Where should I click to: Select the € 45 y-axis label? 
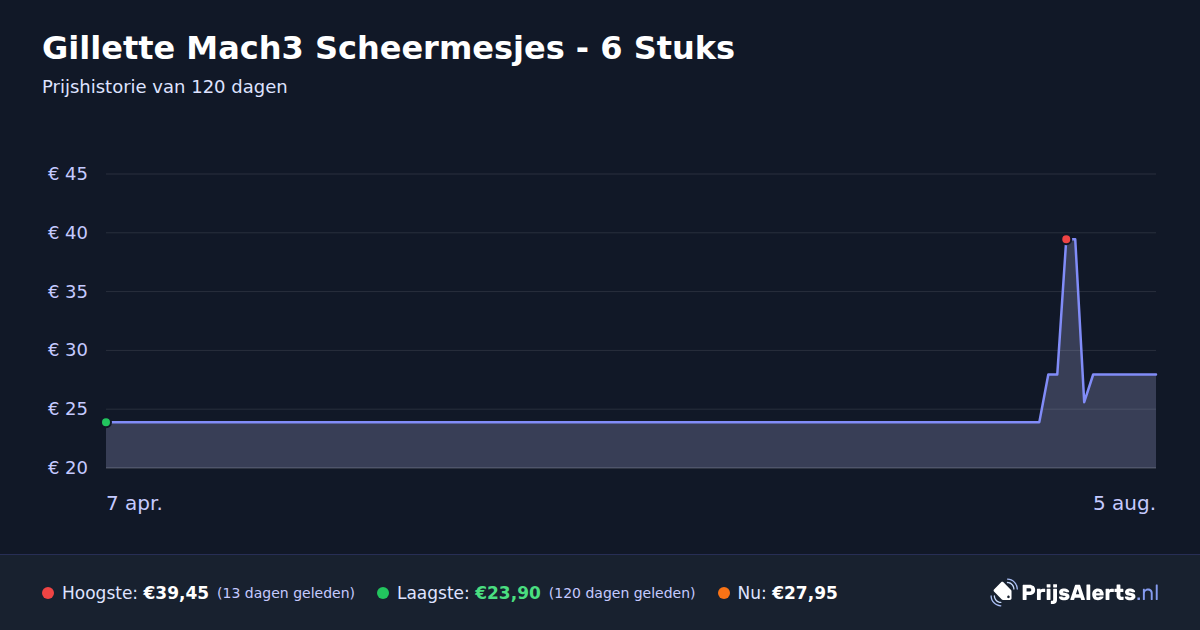(x=68, y=174)
